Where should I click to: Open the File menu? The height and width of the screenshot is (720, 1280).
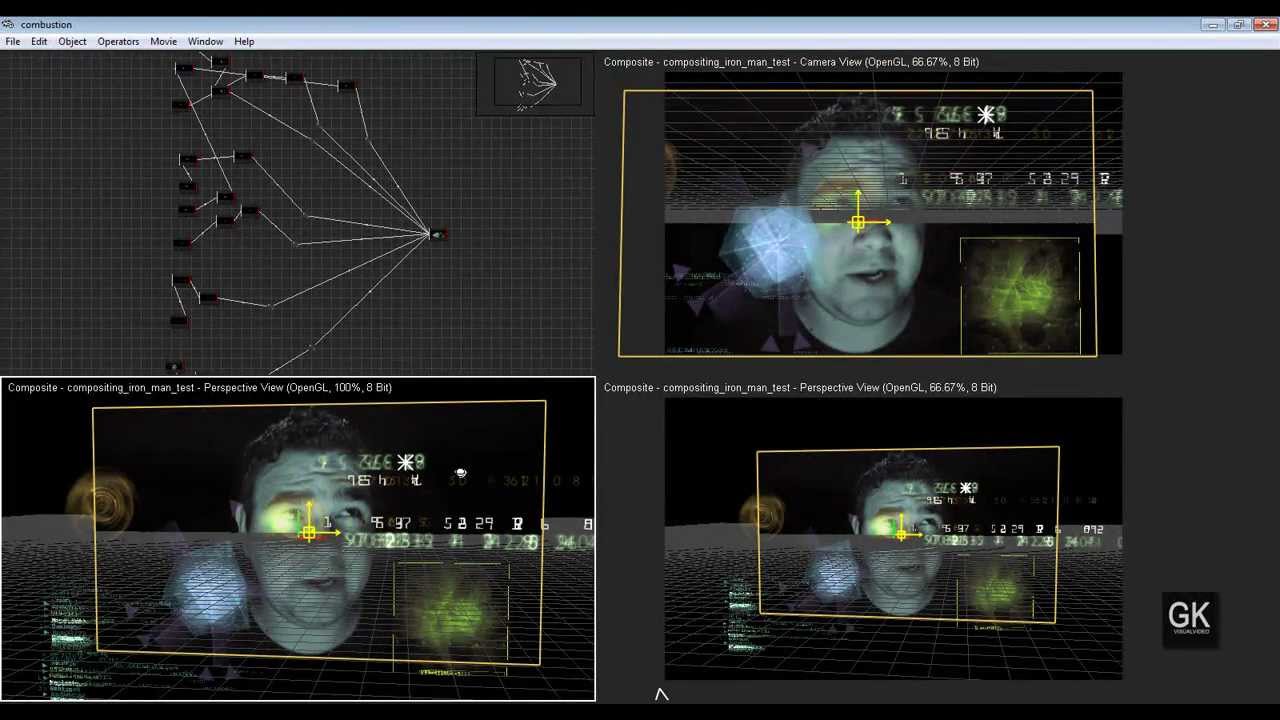(13, 41)
